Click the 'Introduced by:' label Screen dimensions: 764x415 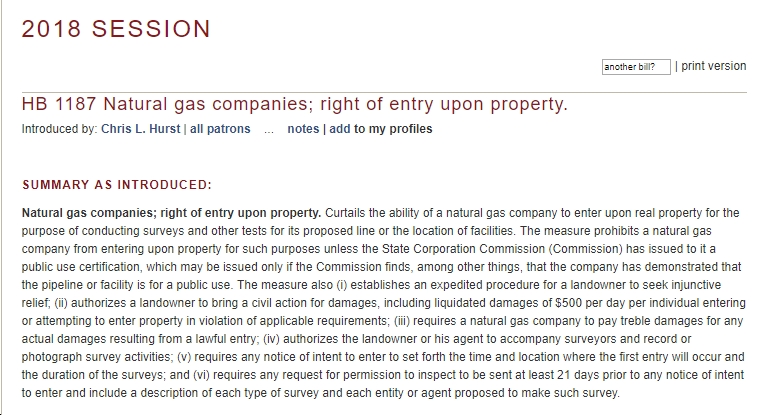[59, 129]
